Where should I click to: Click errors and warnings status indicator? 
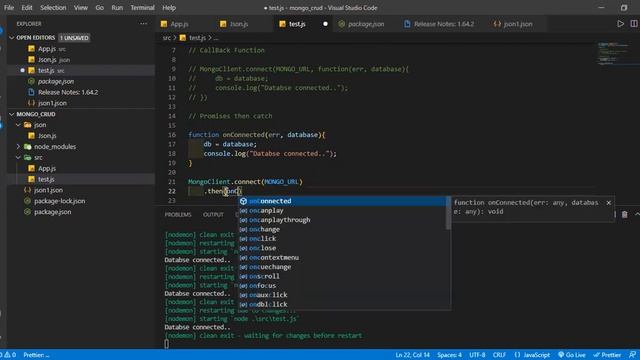8,355
